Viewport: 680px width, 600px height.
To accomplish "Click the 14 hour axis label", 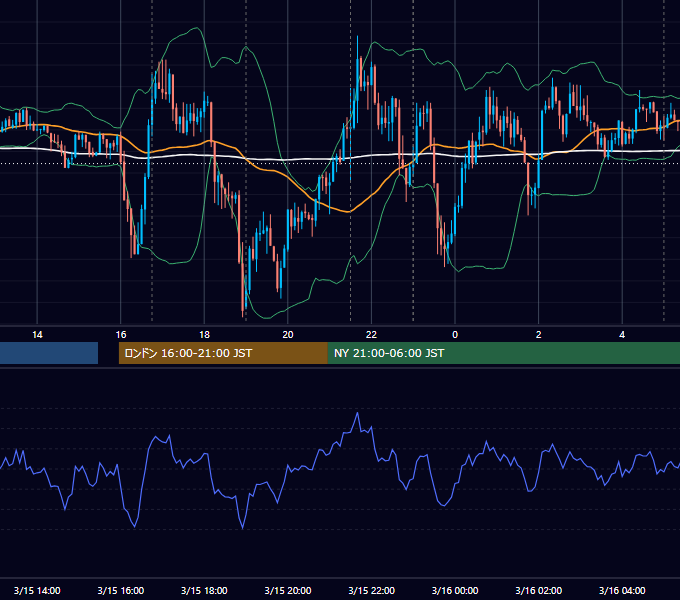I will coord(37,335).
